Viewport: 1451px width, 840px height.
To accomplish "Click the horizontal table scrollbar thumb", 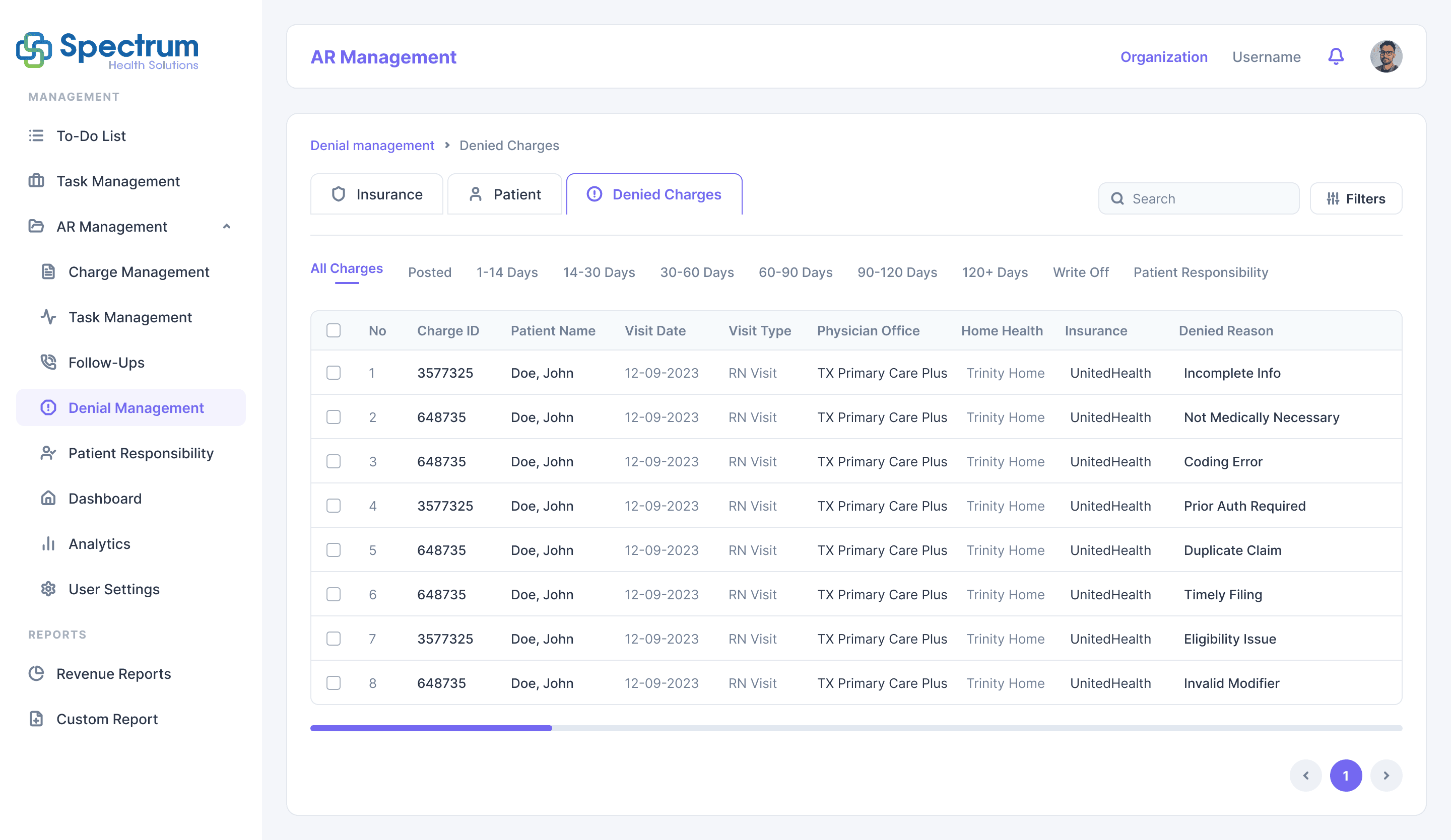I will pos(431,728).
